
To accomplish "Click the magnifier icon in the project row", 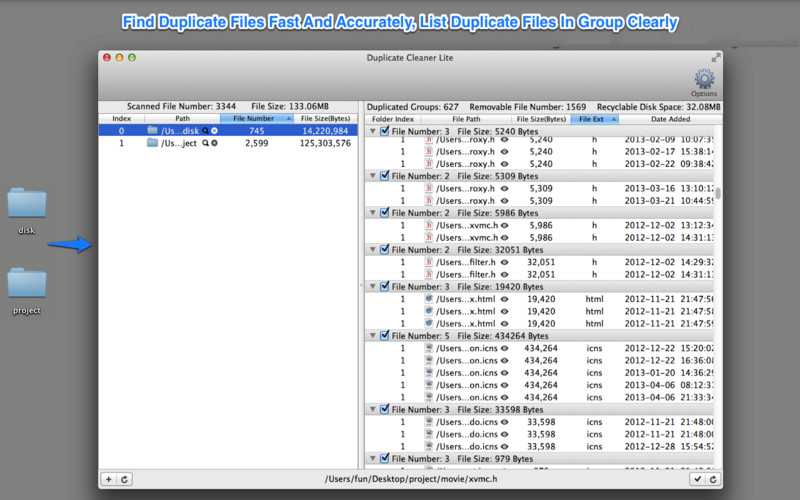I will coord(206,144).
